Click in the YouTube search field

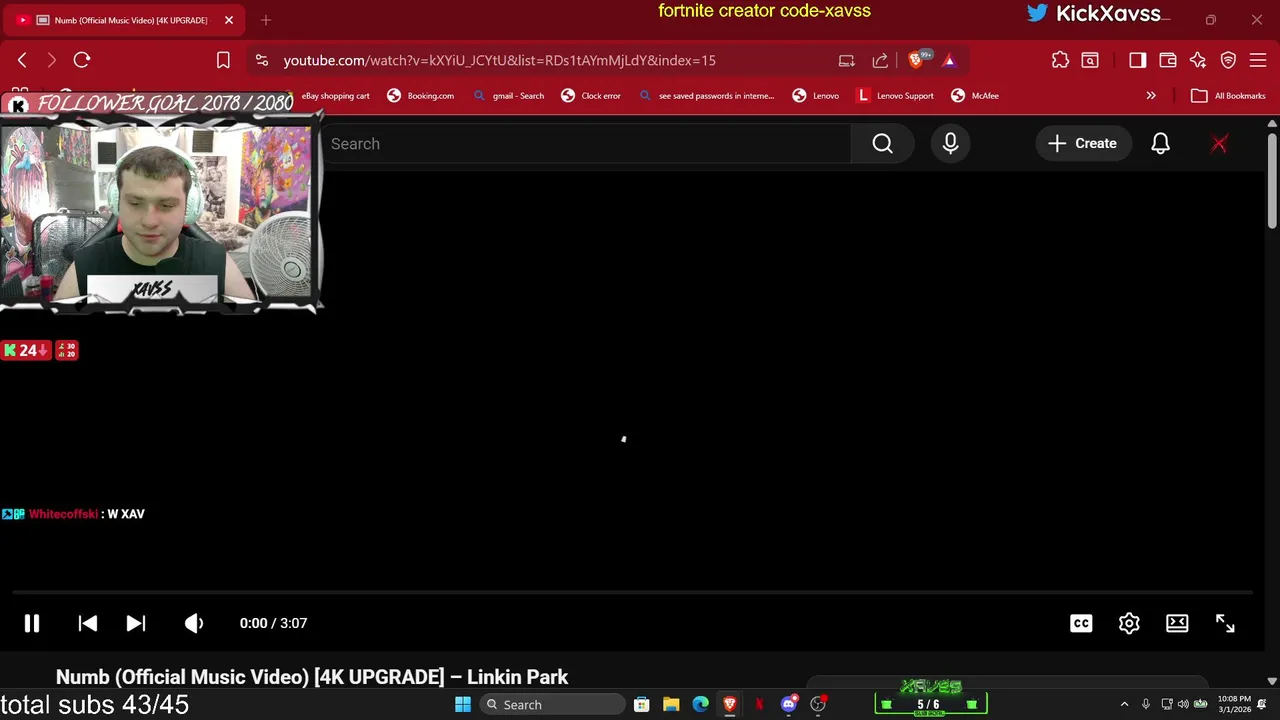tap(585, 143)
